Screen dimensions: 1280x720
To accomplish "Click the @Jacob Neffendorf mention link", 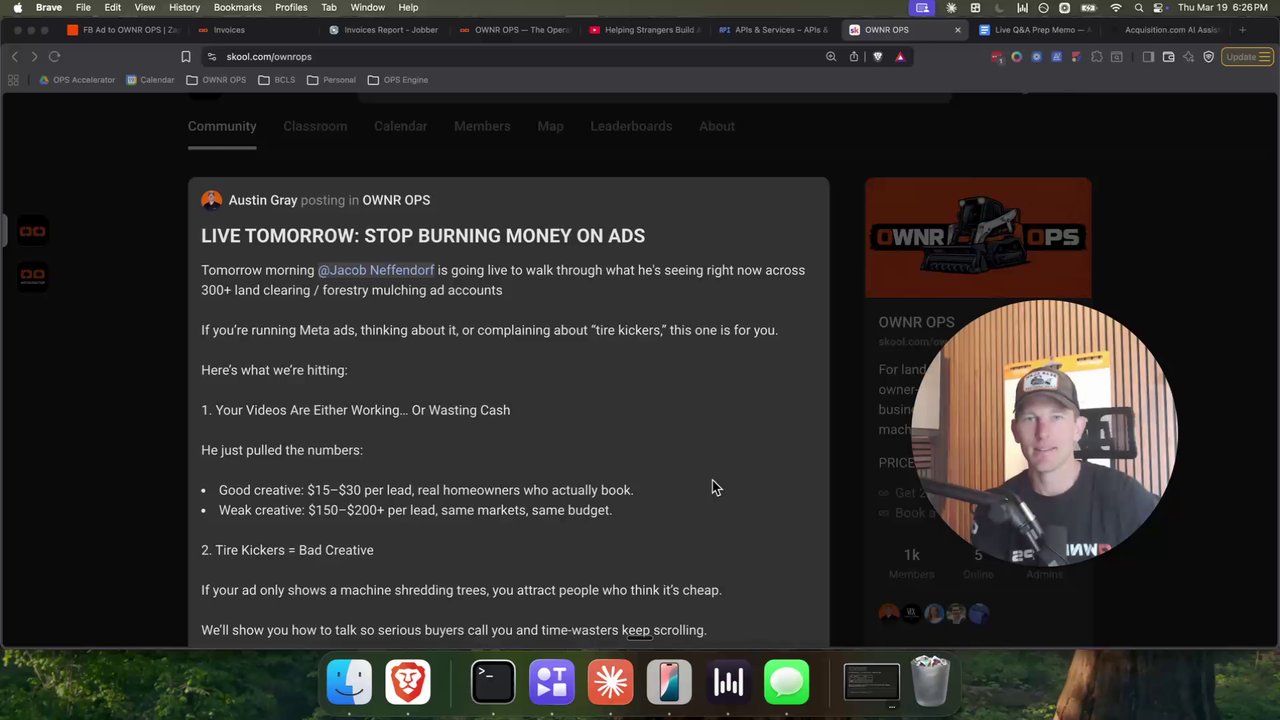I will click(376, 270).
